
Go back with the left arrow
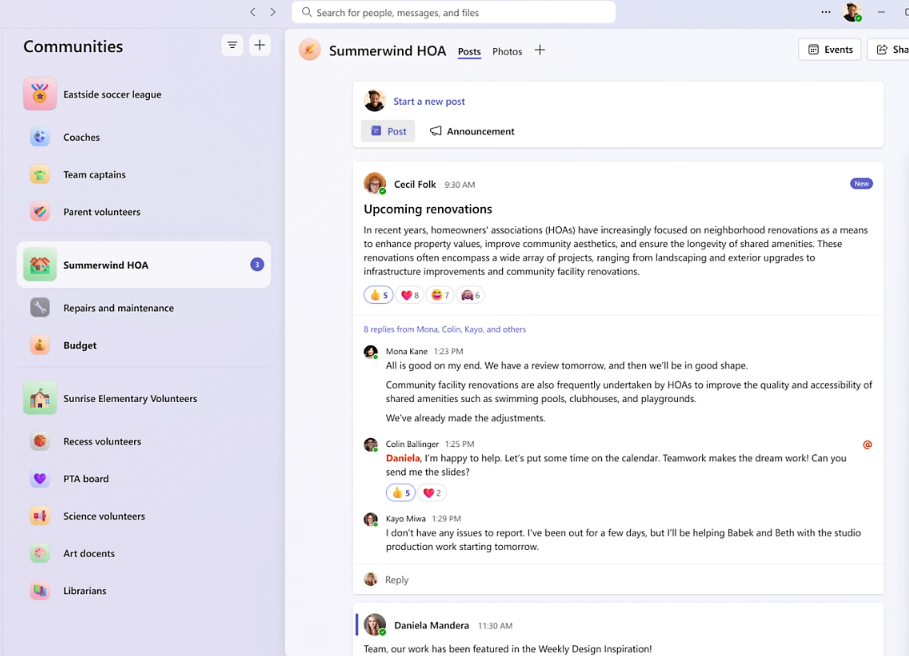(253, 12)
